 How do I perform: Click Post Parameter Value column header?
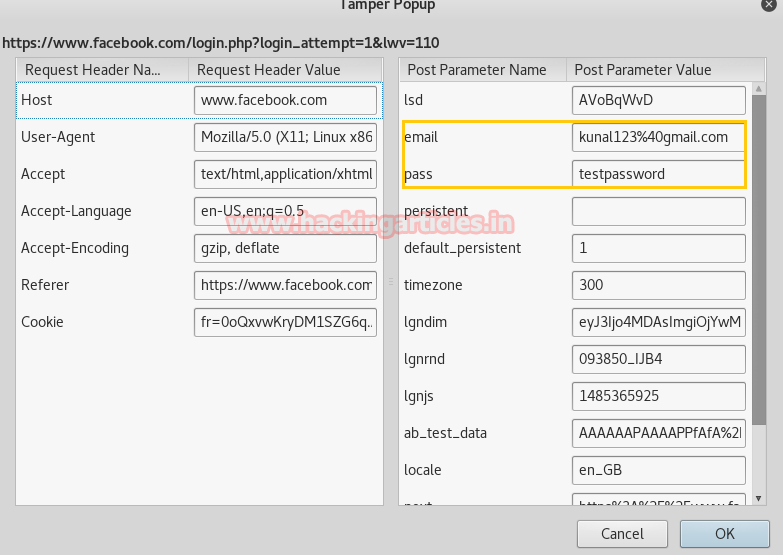(x=666, y=70)
